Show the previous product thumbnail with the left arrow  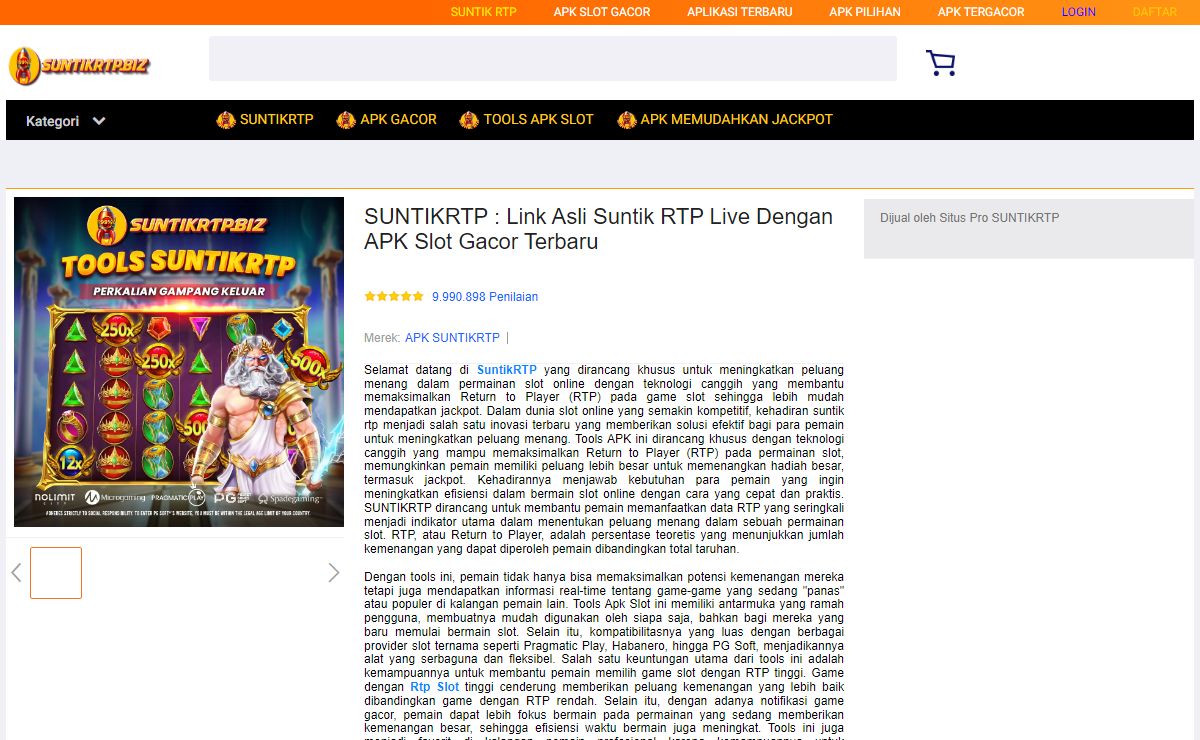pyautogui.click(x=16, y=573)
